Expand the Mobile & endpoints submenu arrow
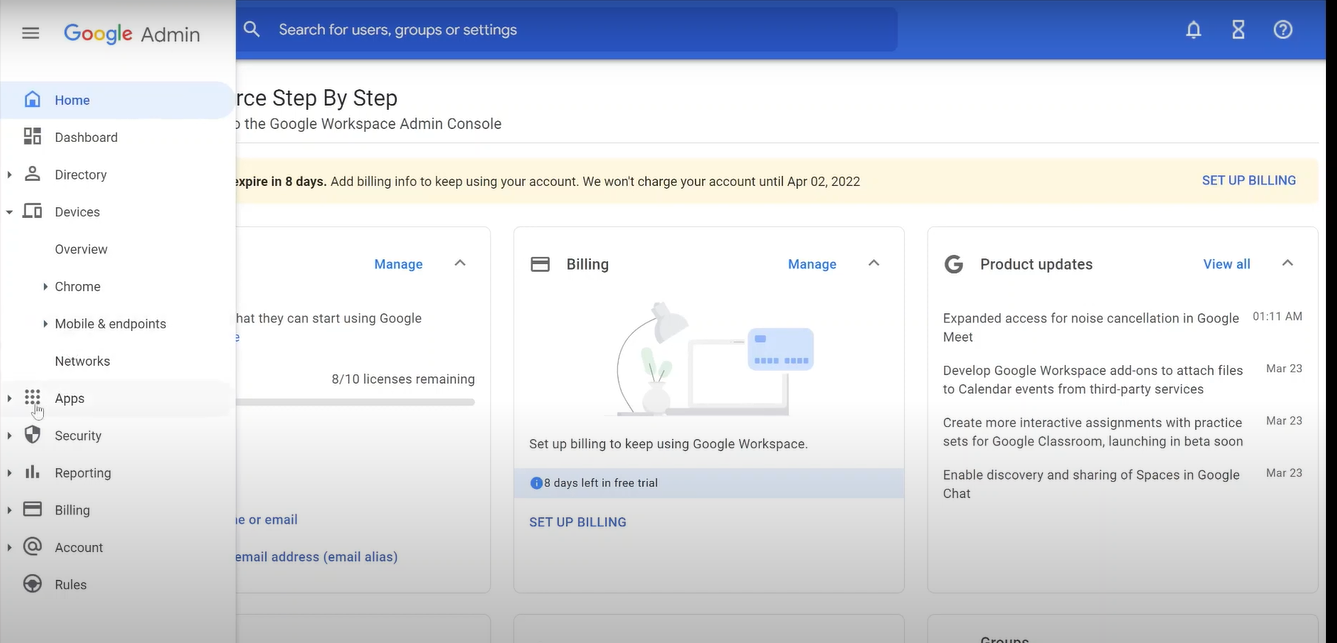Viewport: 1337px width, 643px height. click(x=46, y=324)
